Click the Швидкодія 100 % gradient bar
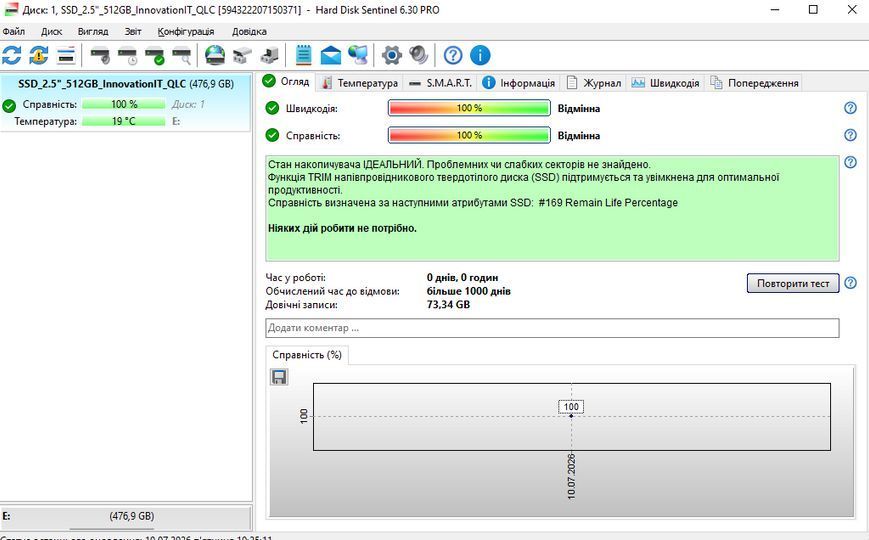 point(469,108)
